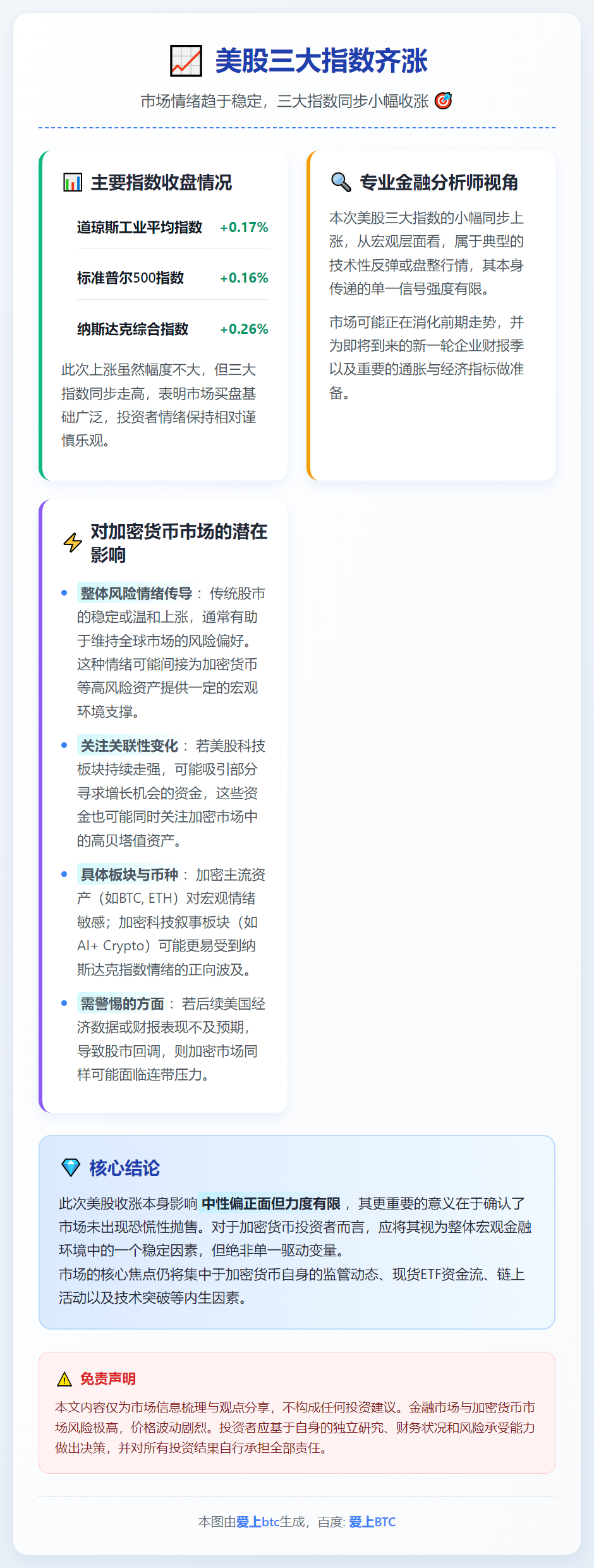Click the paragraph starting 本次美股三大指数的小幅同步上涨

(427, 253)
